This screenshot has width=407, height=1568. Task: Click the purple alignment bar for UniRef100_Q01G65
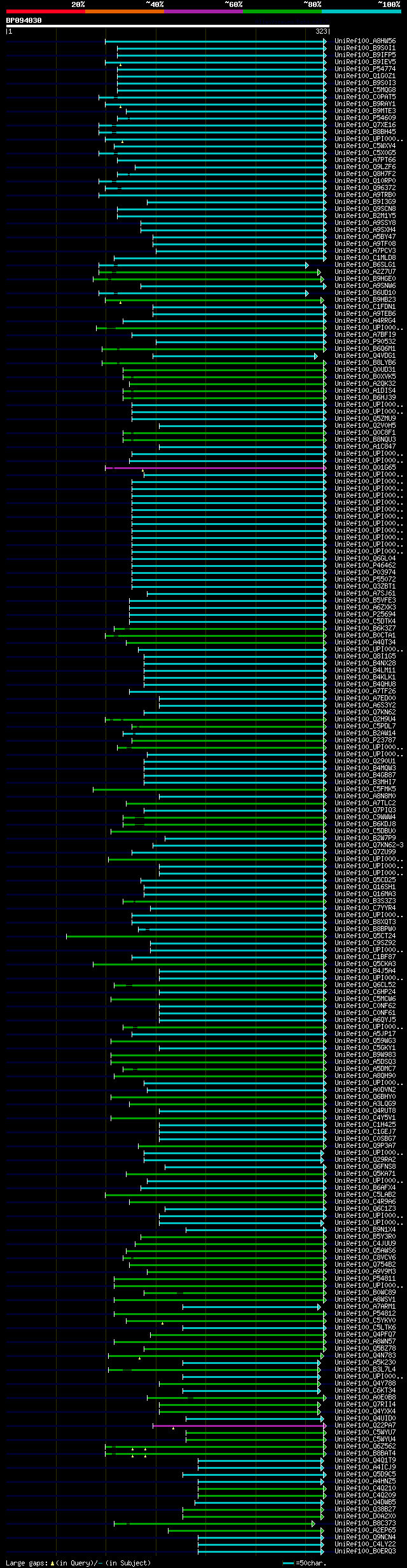(215, 468)
